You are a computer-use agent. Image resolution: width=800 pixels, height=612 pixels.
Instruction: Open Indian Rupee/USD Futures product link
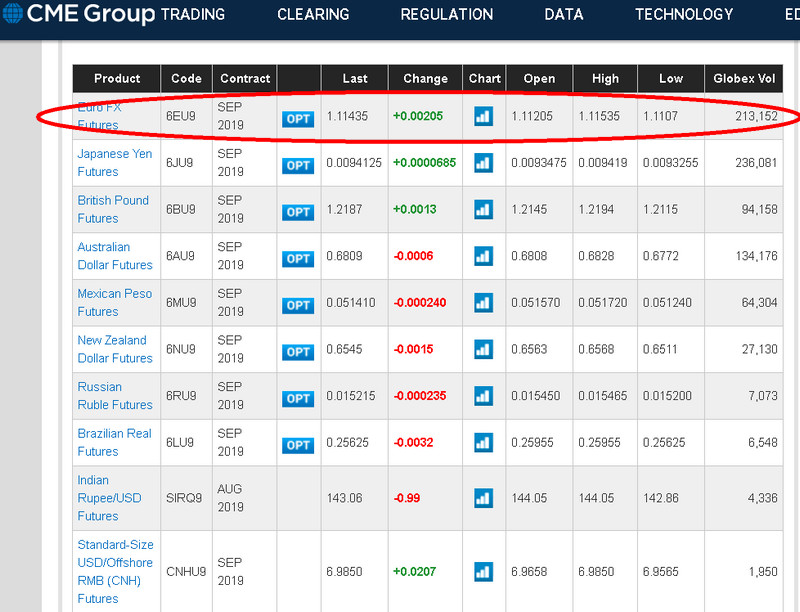109,498
